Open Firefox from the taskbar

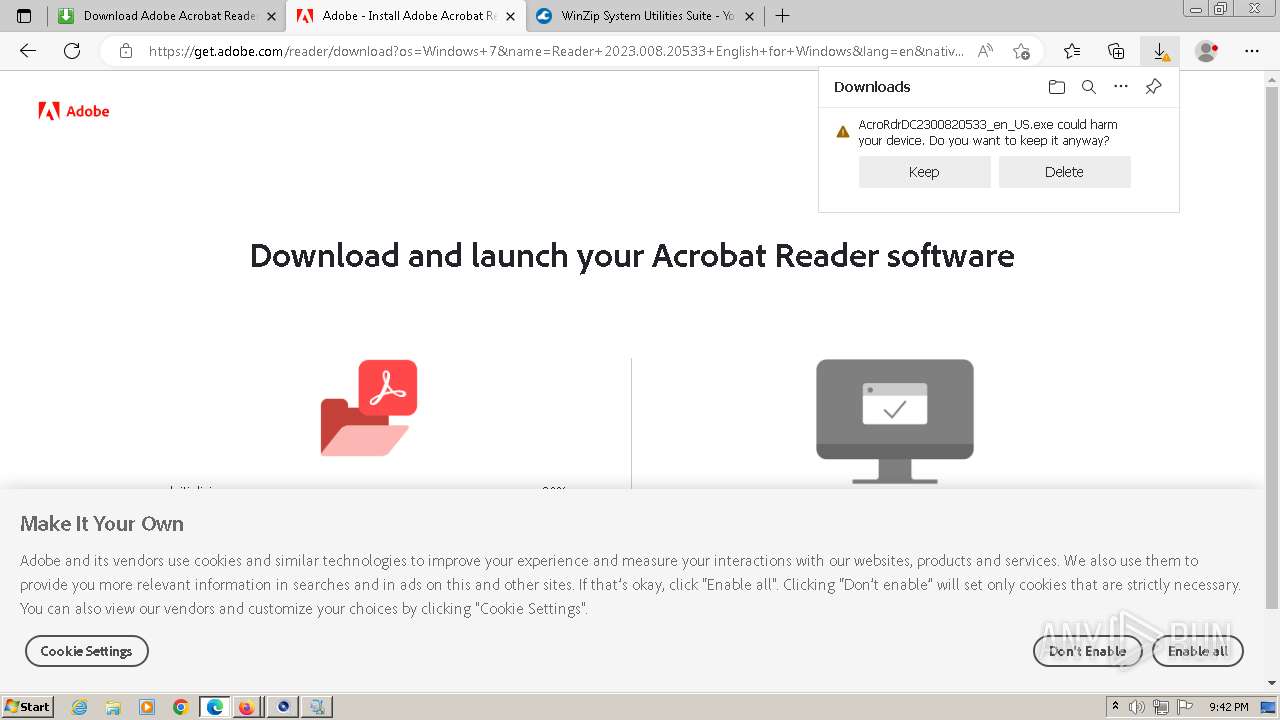point(246,707)
